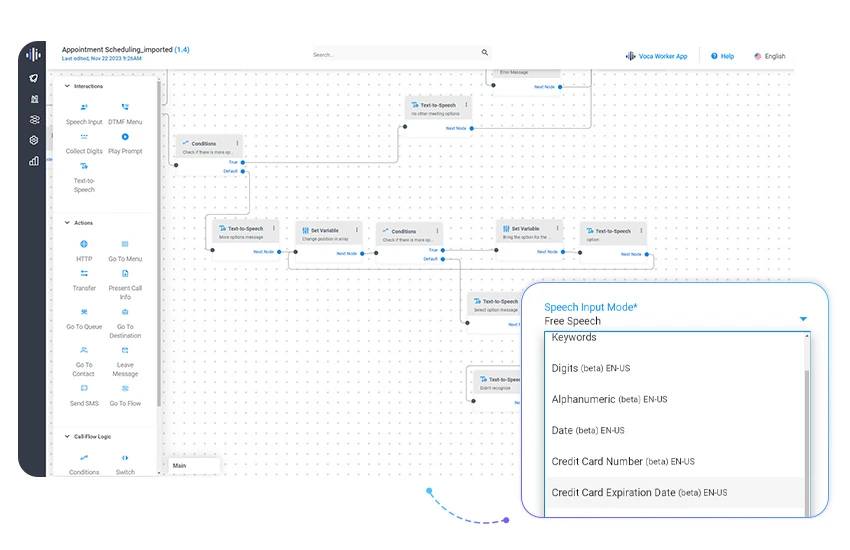Click the Help button
This screenshot has width=850, height=550.
(722, 56)
